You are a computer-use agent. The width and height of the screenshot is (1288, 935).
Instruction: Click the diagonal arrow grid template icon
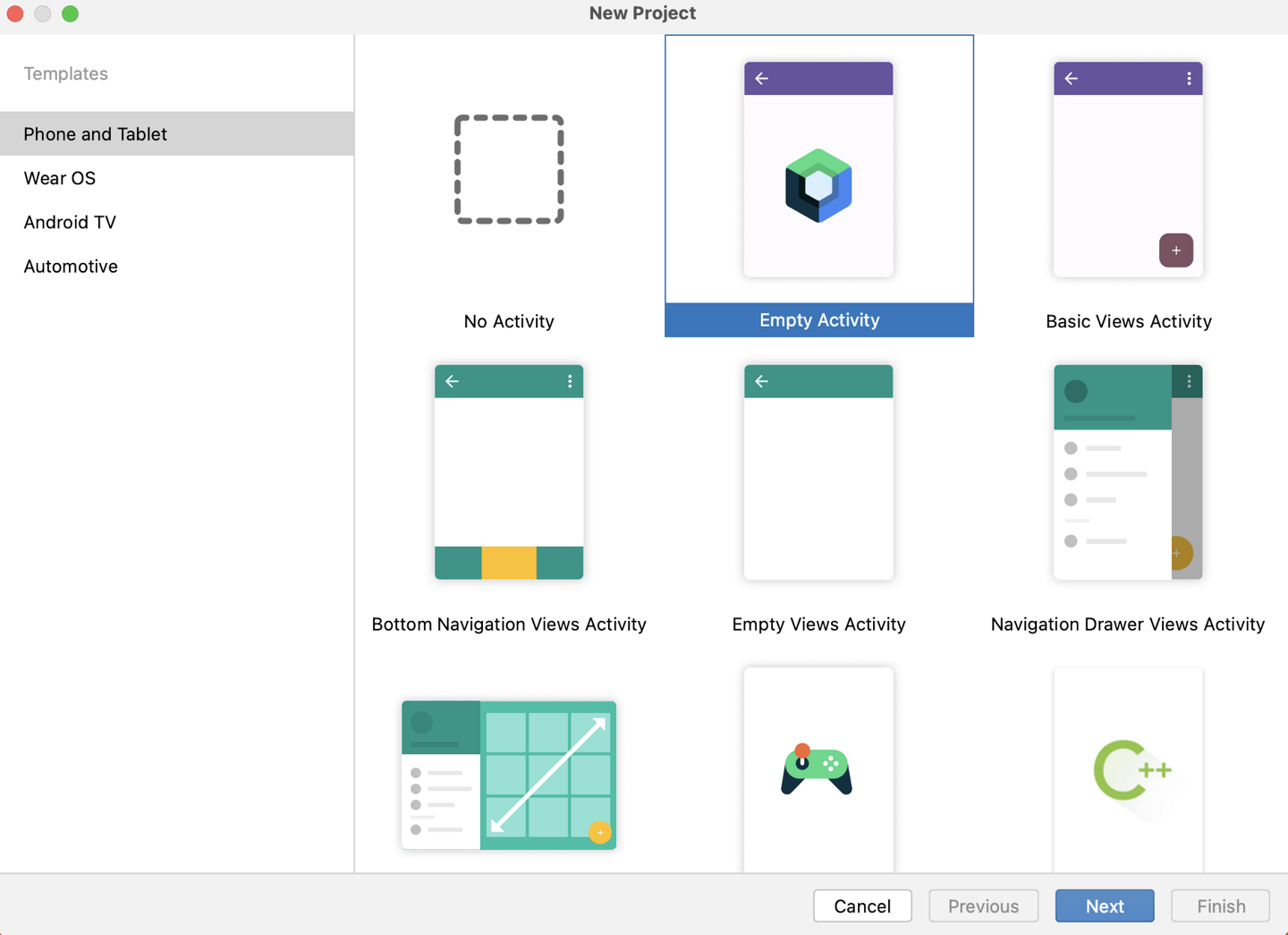tap(508, 775)
